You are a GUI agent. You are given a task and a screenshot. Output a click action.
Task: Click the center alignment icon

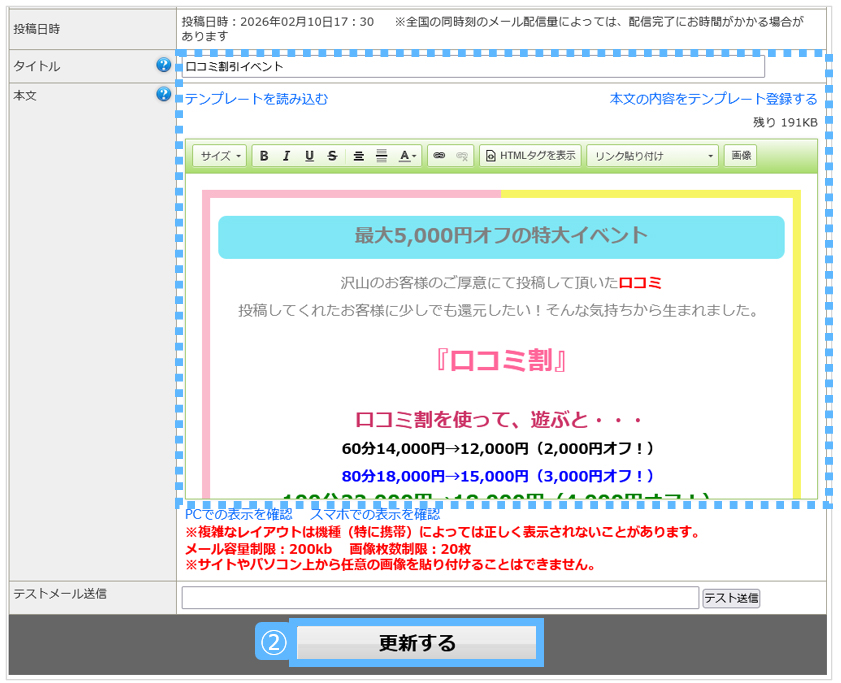click(x=359, y=156)
